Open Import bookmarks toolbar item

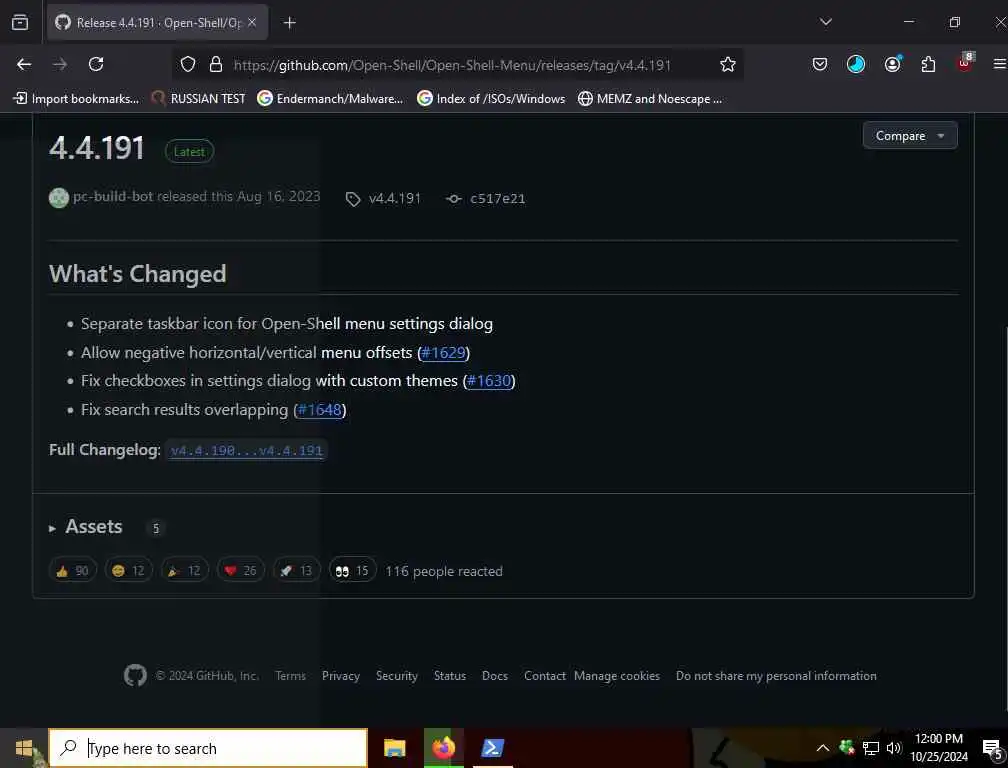(76, 98)
